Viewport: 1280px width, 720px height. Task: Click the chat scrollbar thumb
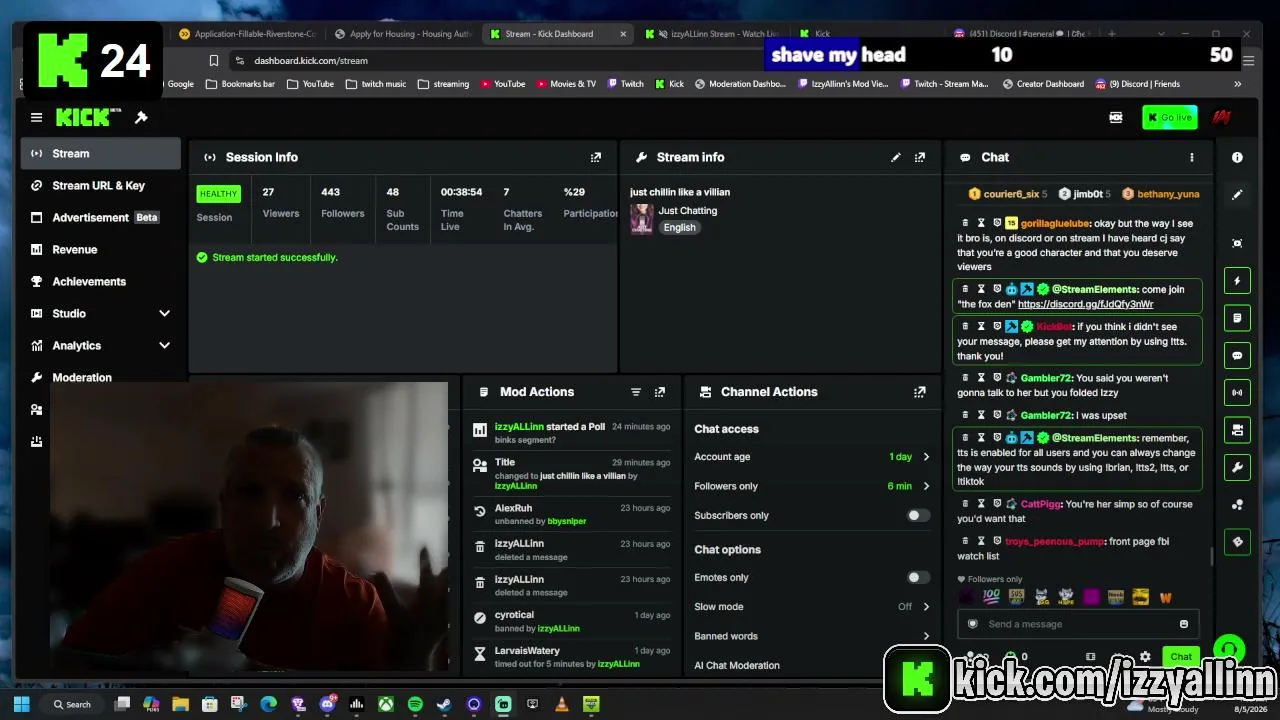click(x=1213, y=556)
